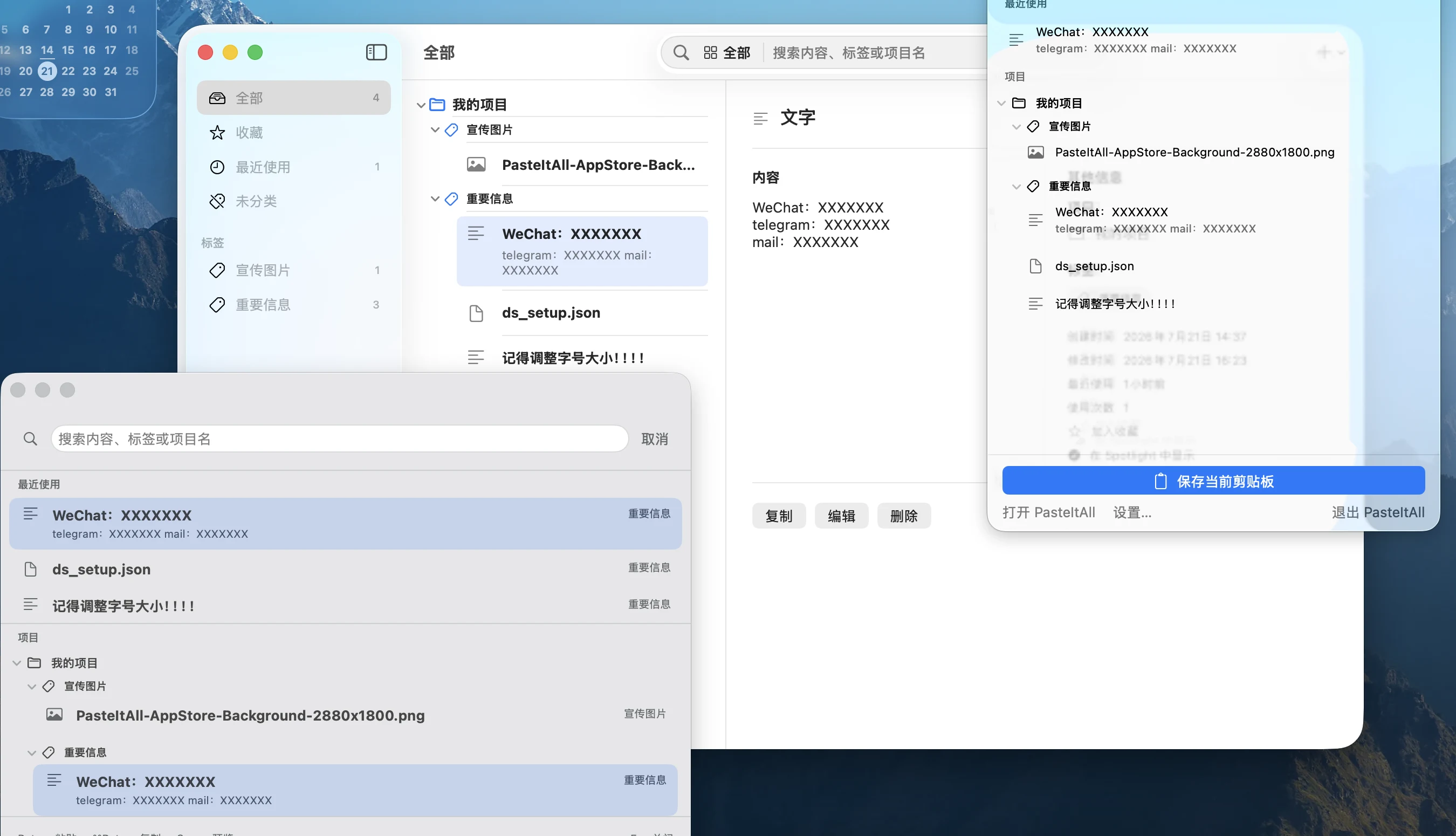Screen dimensions: 1456x836
Task: Collapse 重要信息 in quick search panel
Action: pos(32,752)
